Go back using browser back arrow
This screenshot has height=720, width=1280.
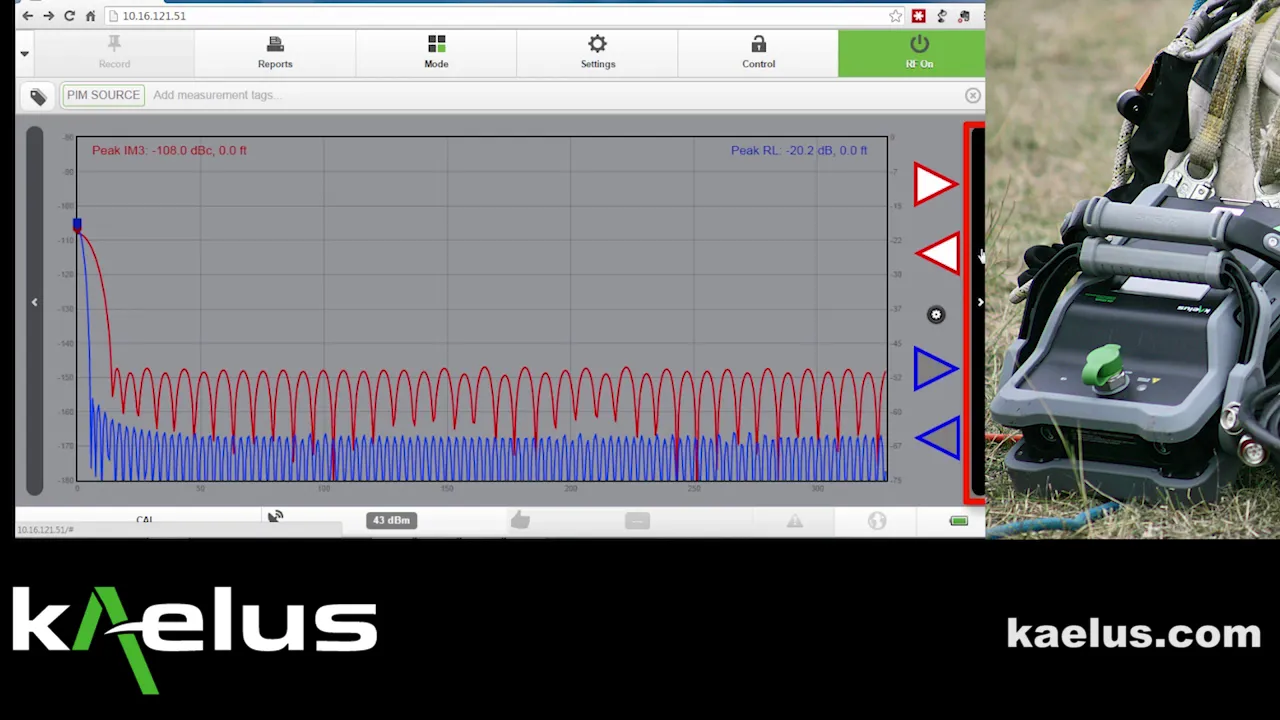[x=27, y=16]
